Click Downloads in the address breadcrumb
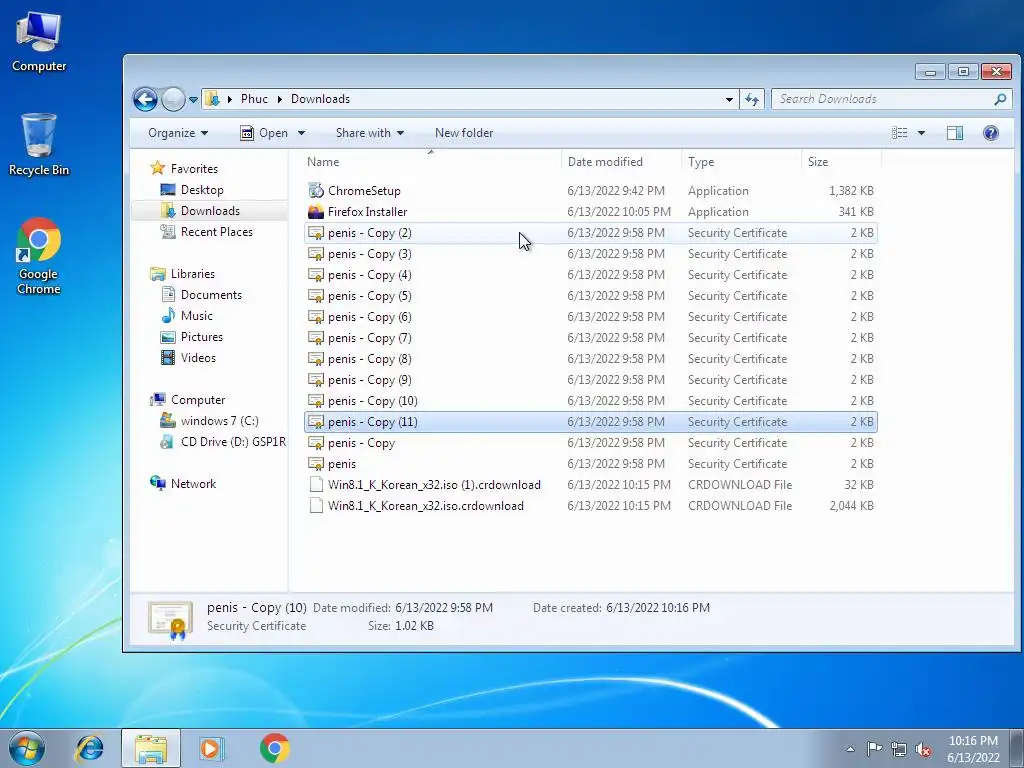This screenshot has width=1024, height=768. (320, 99)
